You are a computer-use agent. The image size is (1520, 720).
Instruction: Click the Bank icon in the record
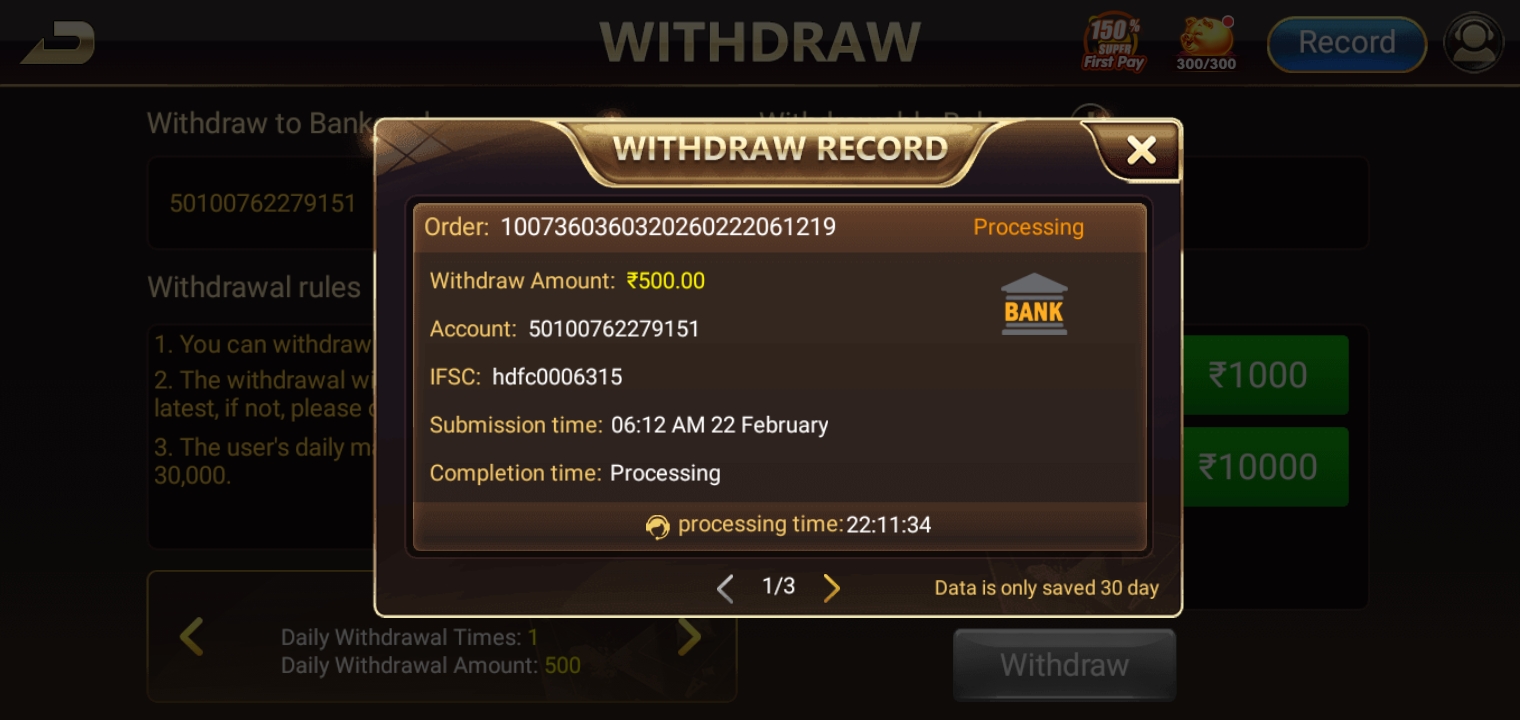(x=1034, y=304)
